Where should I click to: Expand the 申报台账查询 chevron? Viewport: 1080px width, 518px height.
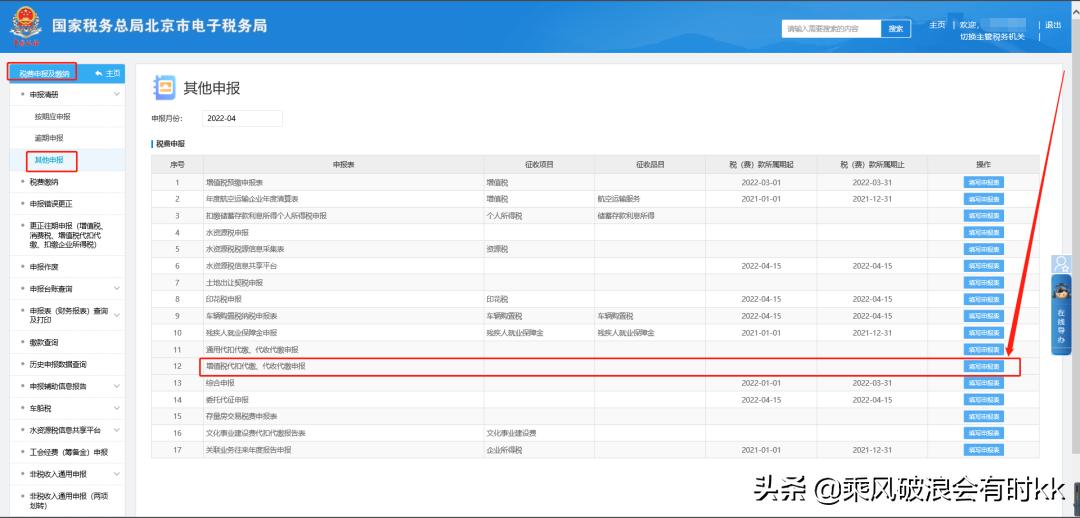116,289
